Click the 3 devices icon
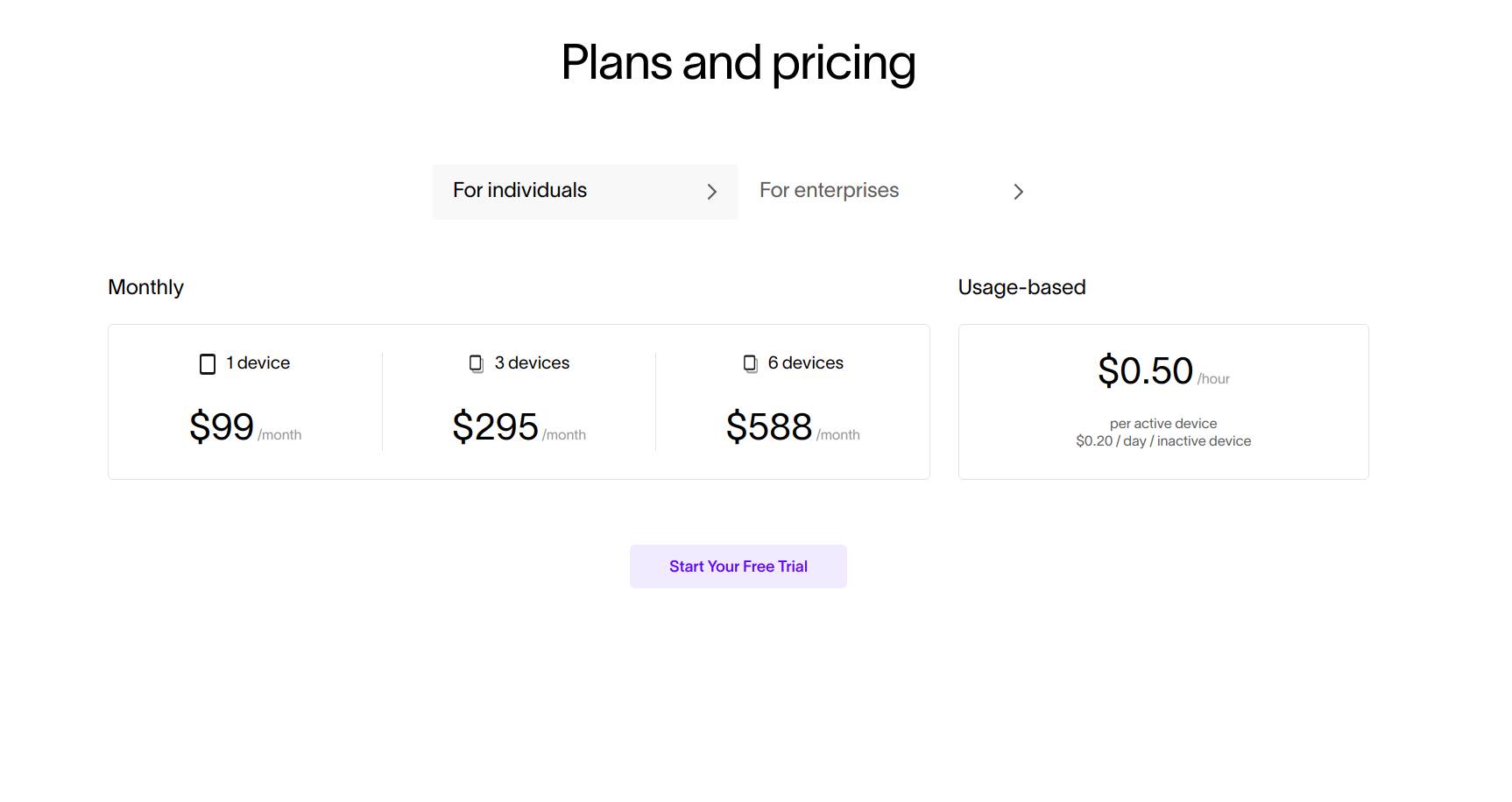 [477, 363]
